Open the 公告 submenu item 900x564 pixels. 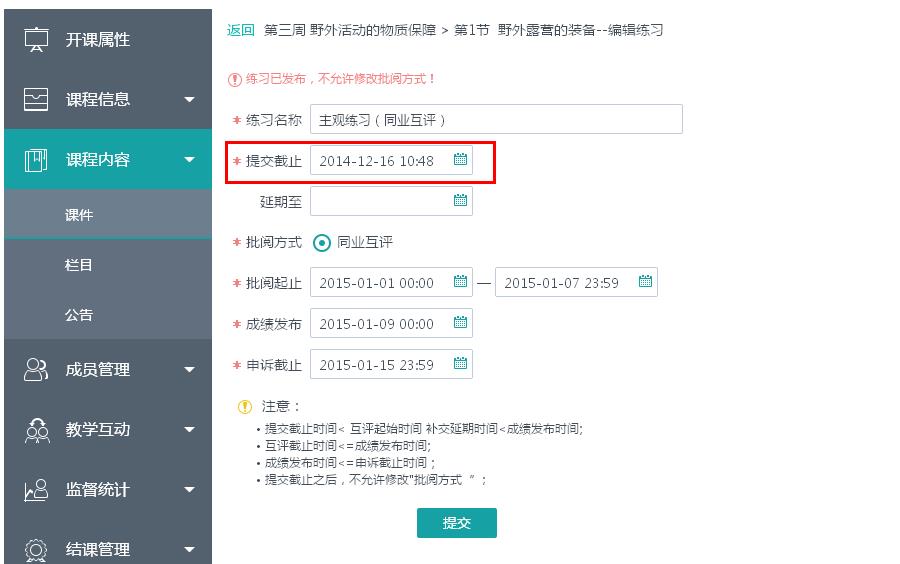click(x=79, y=315)
